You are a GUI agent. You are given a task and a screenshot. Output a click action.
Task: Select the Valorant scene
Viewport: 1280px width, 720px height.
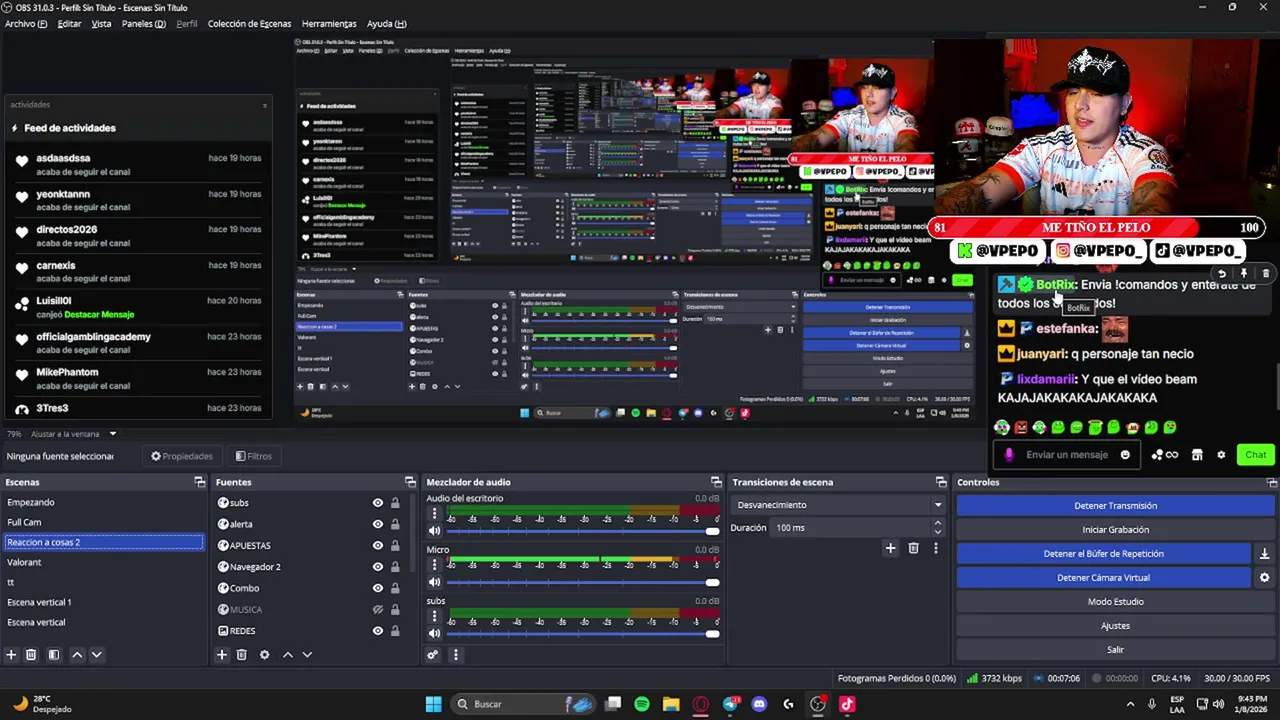(104, 562)
